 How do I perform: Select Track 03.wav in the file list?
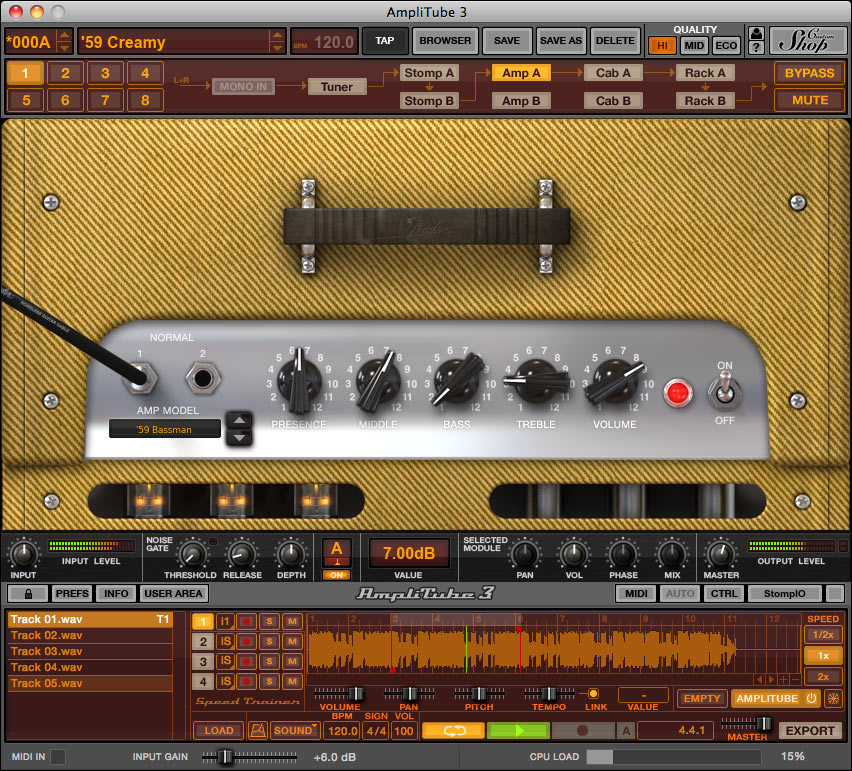(x=90, y=651)
